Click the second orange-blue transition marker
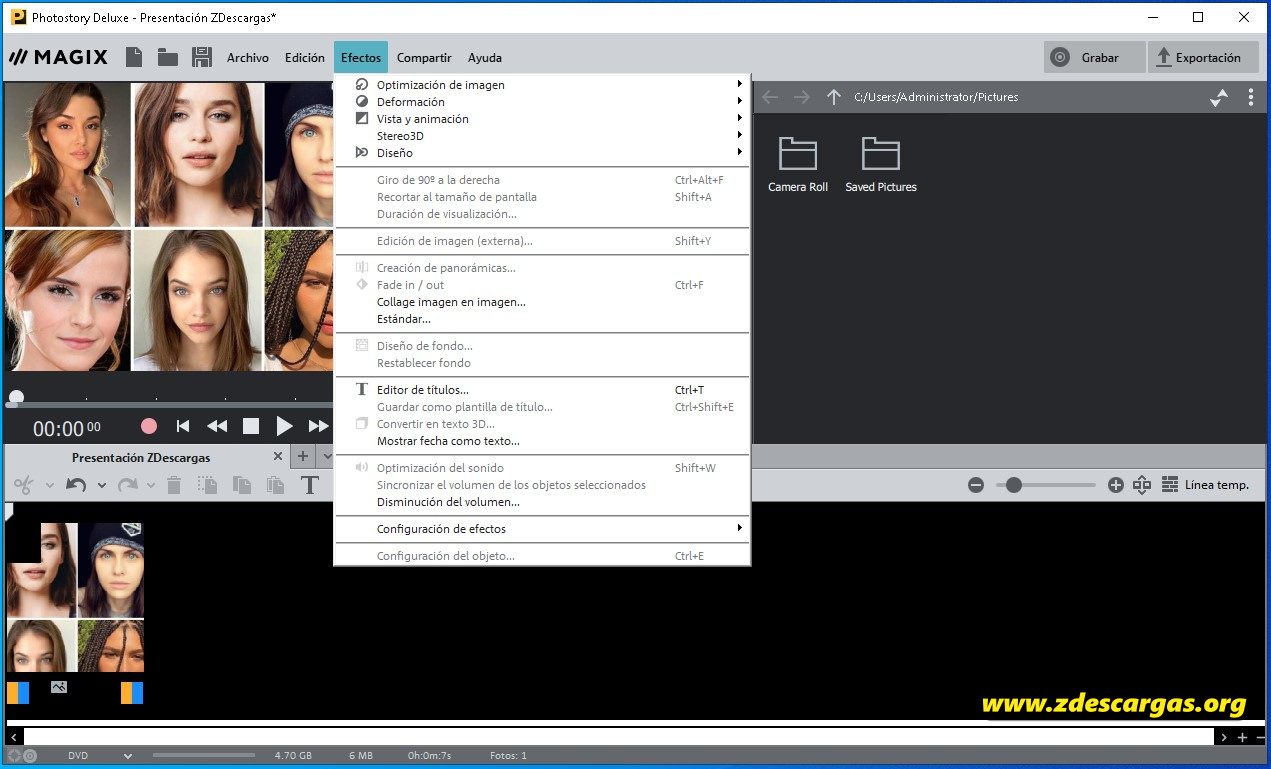The width and height of the screenshot is (1271, 769). point(132,692)
